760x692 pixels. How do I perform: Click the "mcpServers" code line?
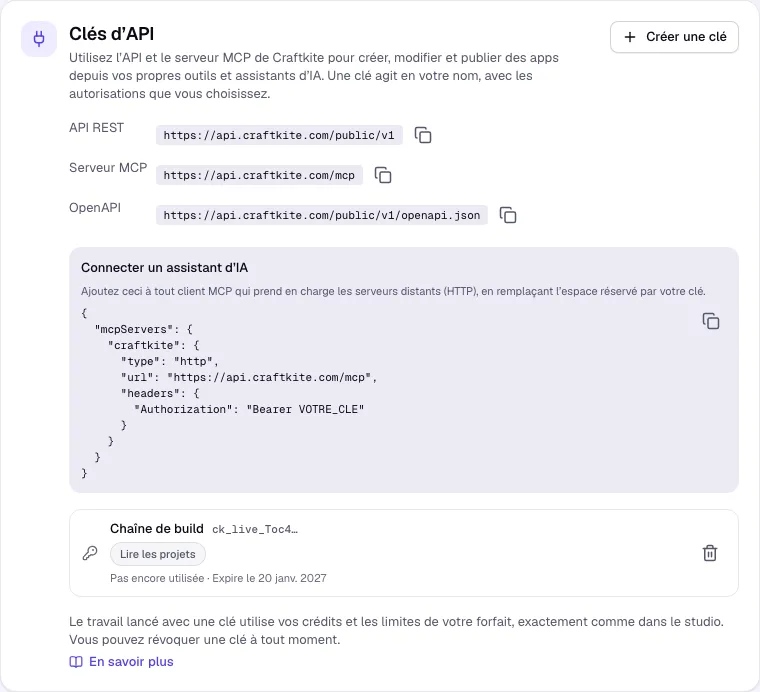[x=143, y=330]
